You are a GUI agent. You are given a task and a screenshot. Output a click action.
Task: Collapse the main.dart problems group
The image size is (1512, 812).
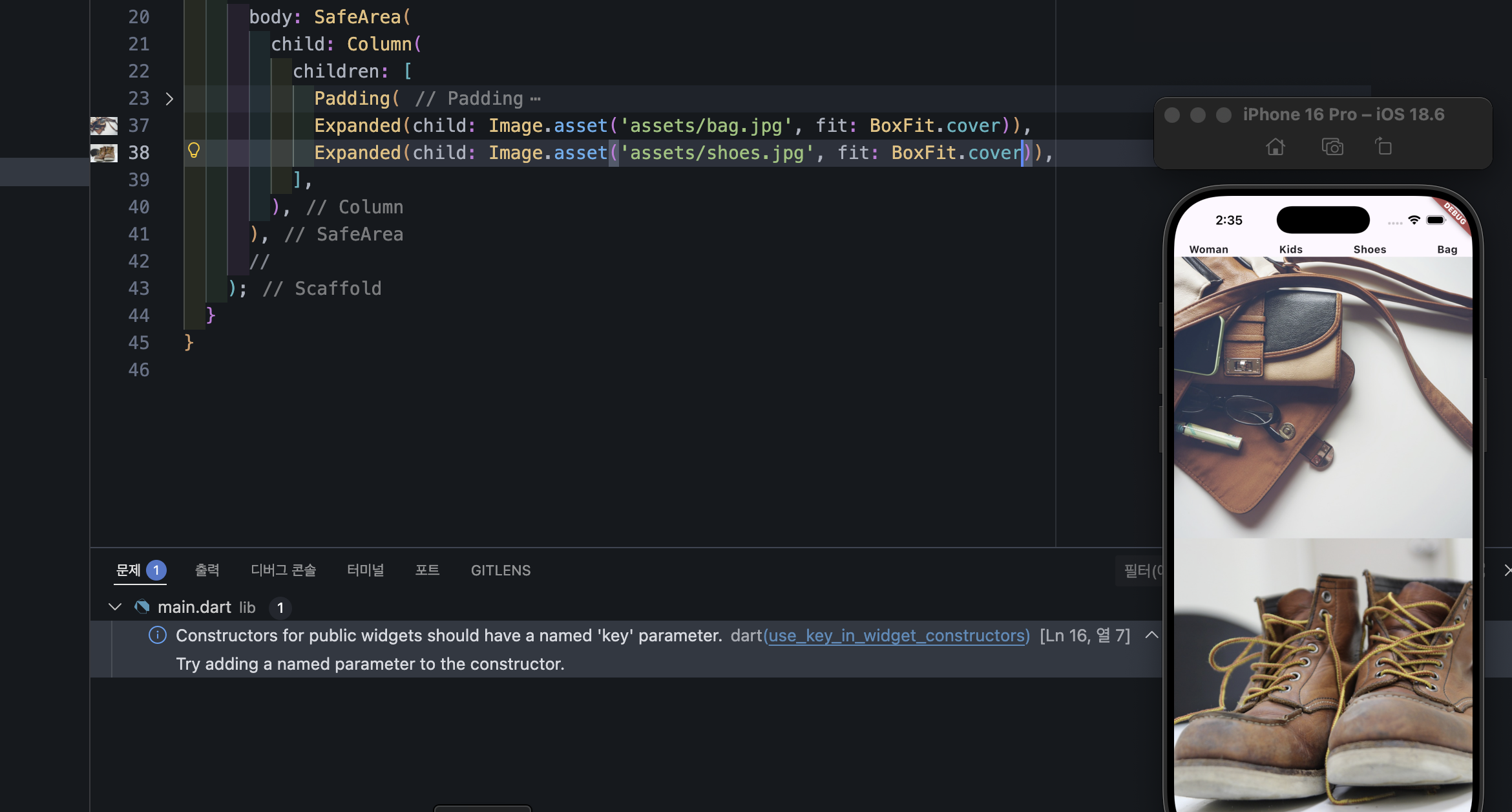(115, 607)
